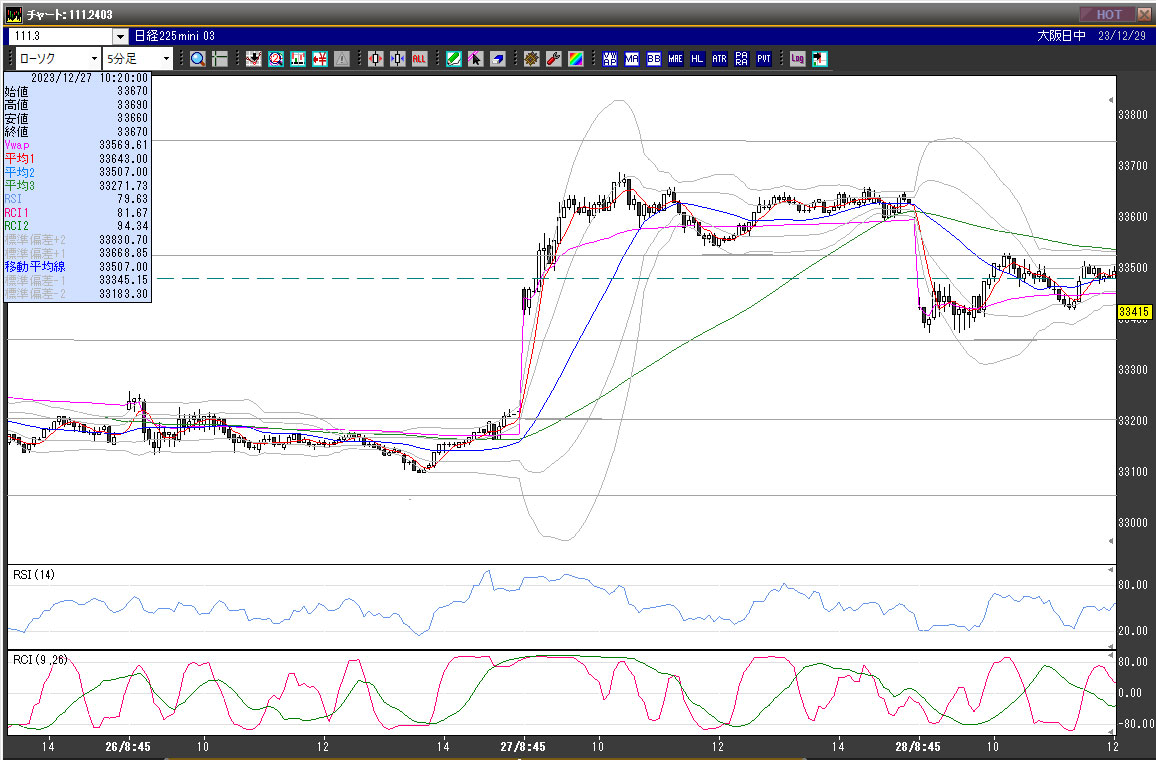Viewport: 1156px width, 760px height.
Task: Click the 2023/12/27 10:20:00 timestamp
Action: pyautogui.click(x=90, y=77)
